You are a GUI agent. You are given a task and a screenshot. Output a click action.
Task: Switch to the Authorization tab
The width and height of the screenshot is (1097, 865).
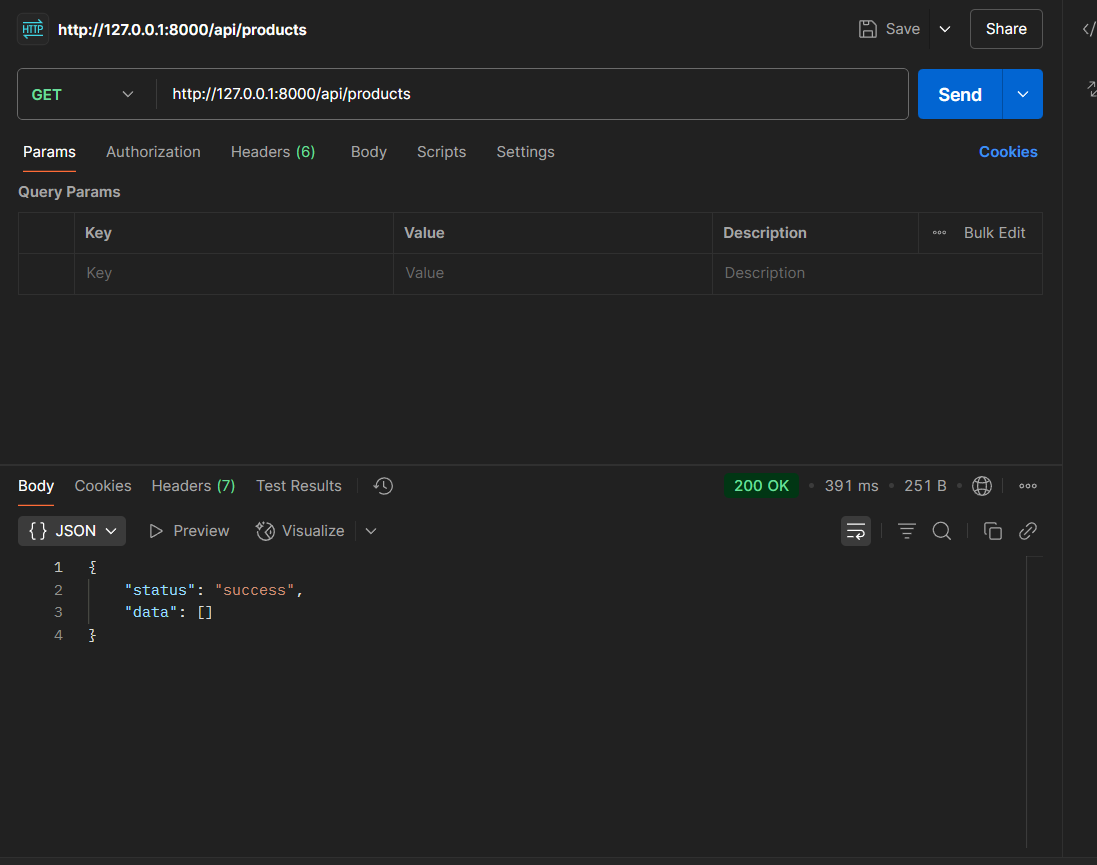(153, 152)
